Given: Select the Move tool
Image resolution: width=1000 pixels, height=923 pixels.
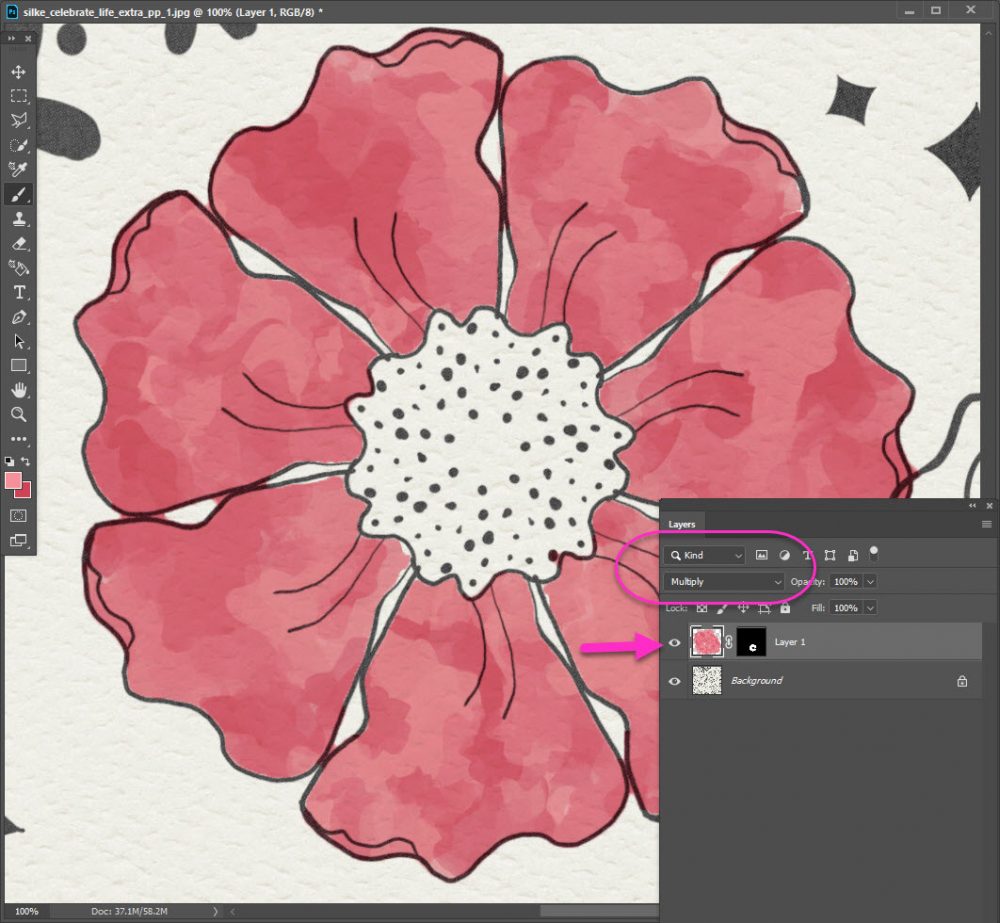Looking at the screenshot, I should [x=19, y=72].
